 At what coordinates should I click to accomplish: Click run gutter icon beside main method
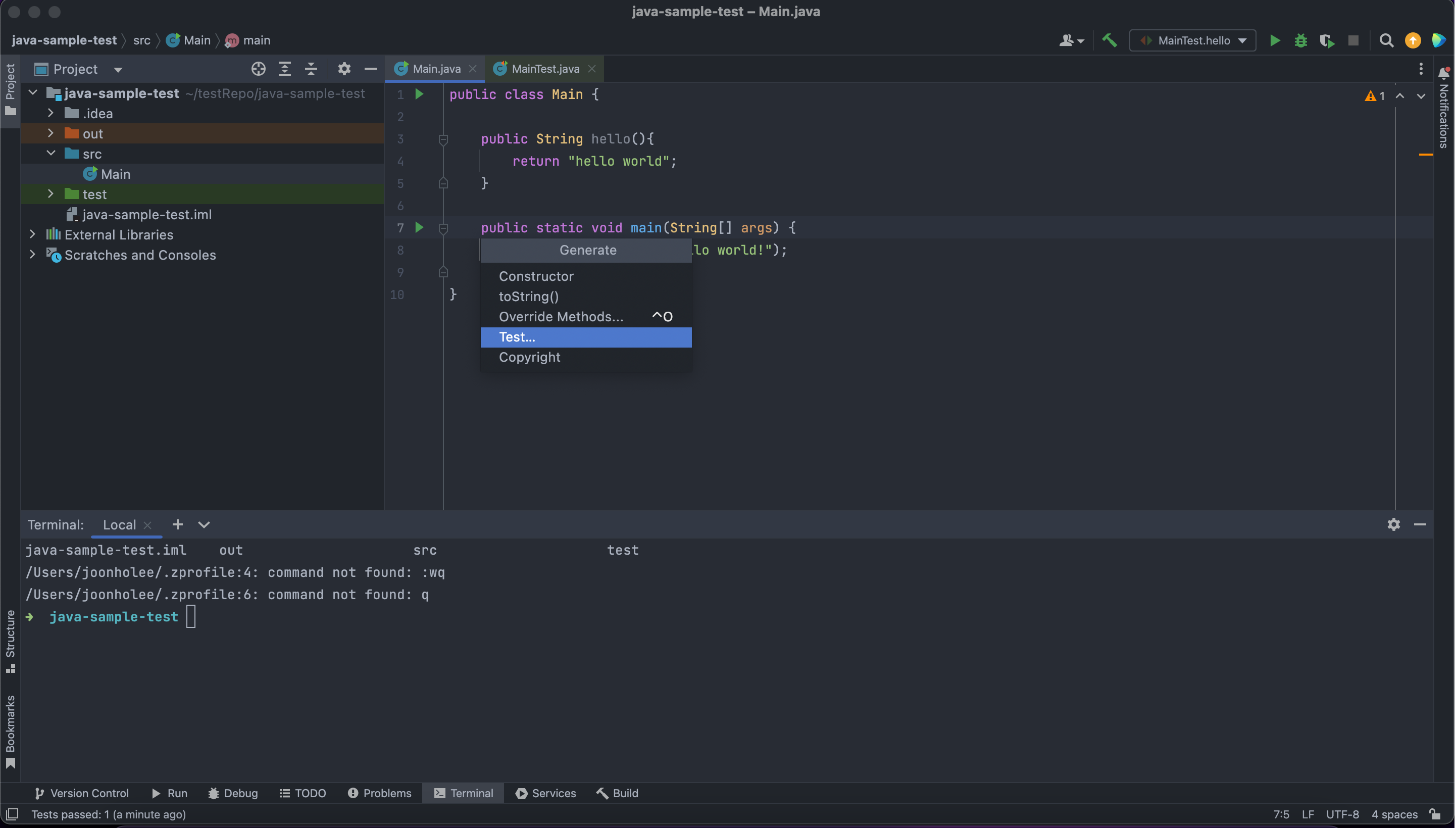click(420, 227)
